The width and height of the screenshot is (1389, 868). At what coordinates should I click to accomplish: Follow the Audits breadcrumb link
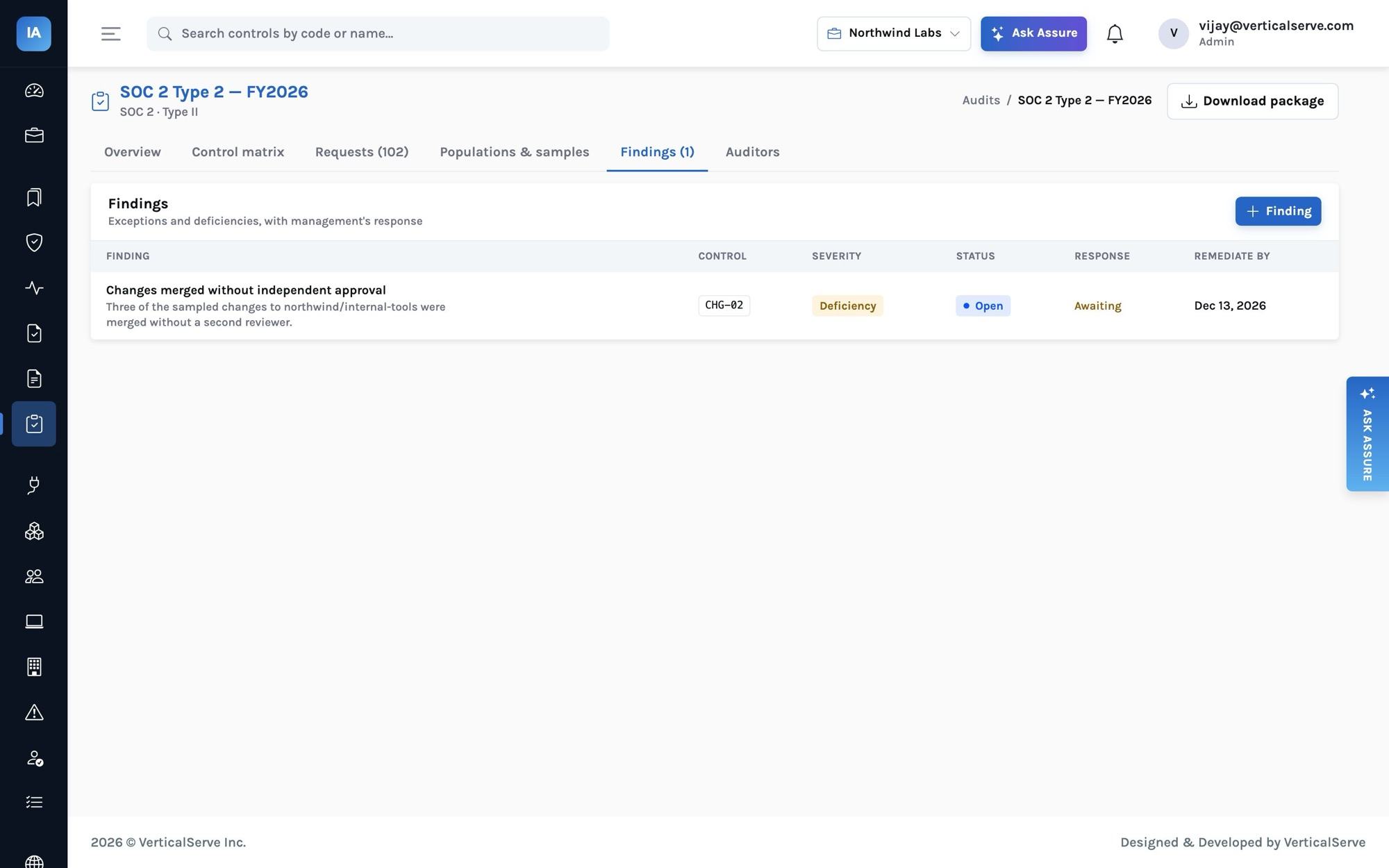click(x=981, y=101)
